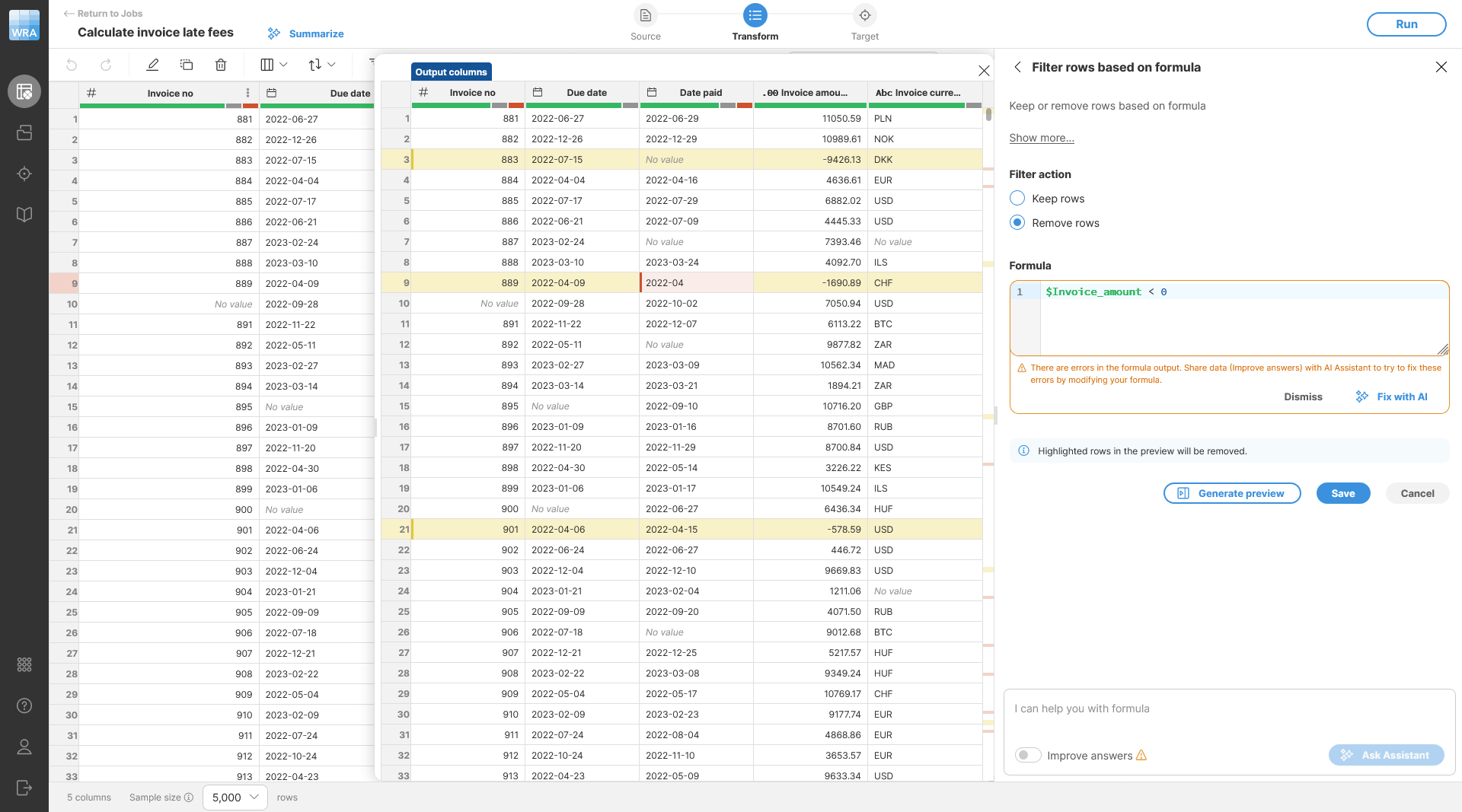Click the -9426.13 invoice amount cell
The width and height of the screenshot is (1462, 812).
pos(810,160)
